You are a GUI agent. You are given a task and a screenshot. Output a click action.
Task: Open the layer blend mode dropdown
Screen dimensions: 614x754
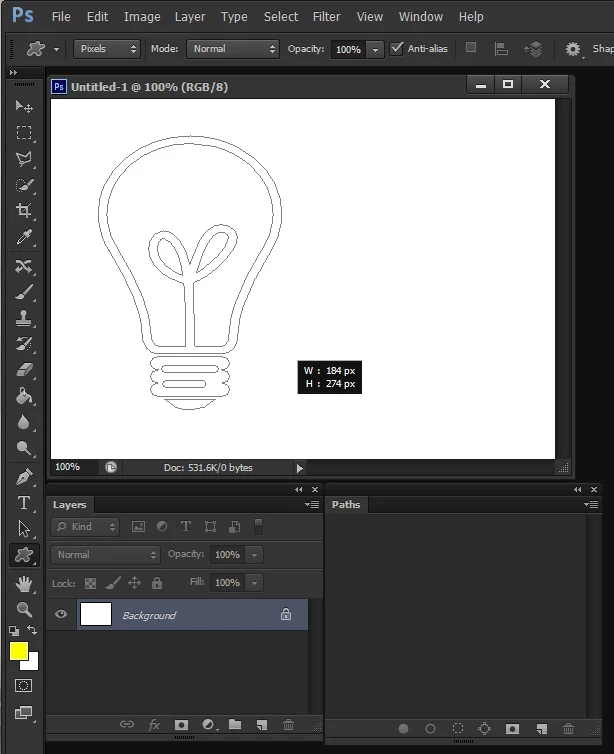tap(106, 555)
